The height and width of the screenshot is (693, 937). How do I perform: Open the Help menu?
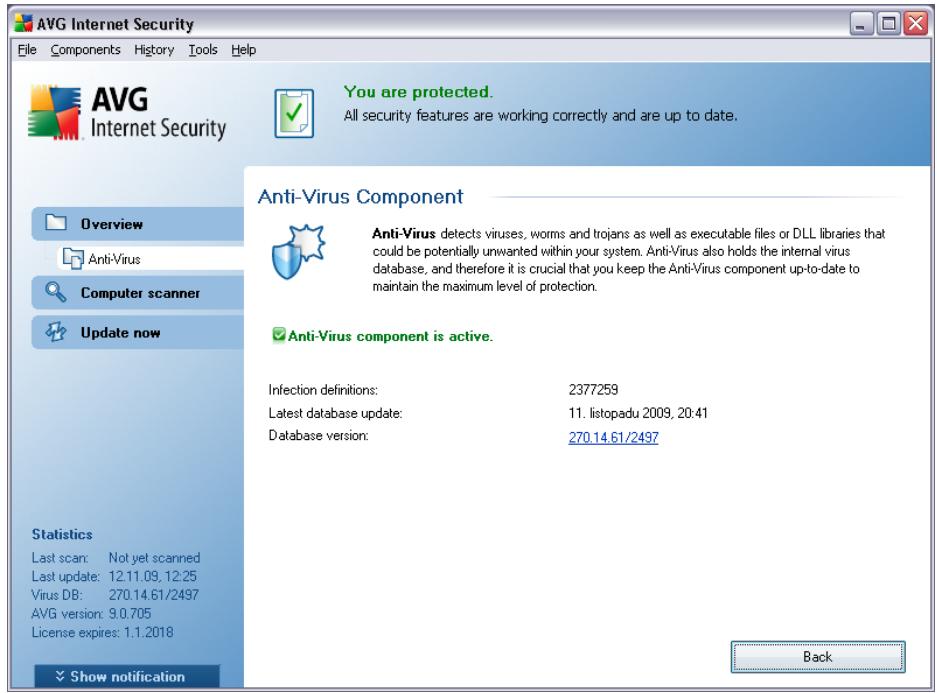pos(243,50)
